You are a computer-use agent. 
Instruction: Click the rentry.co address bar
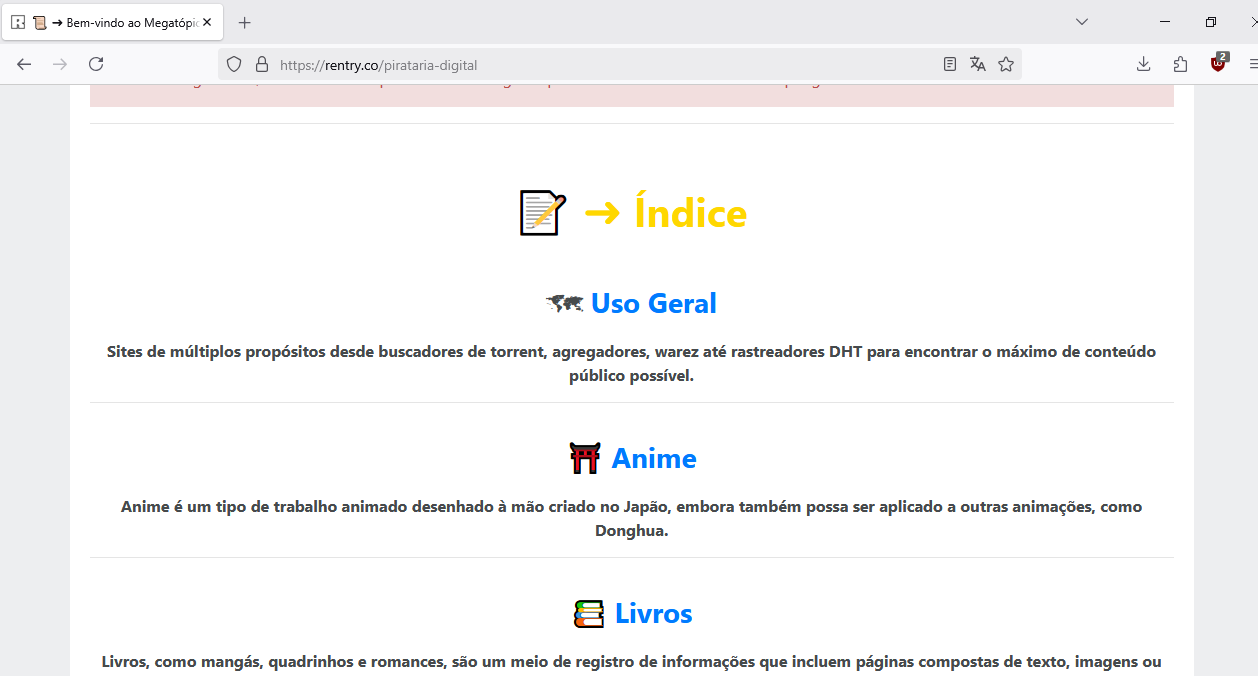coord(600,64)
